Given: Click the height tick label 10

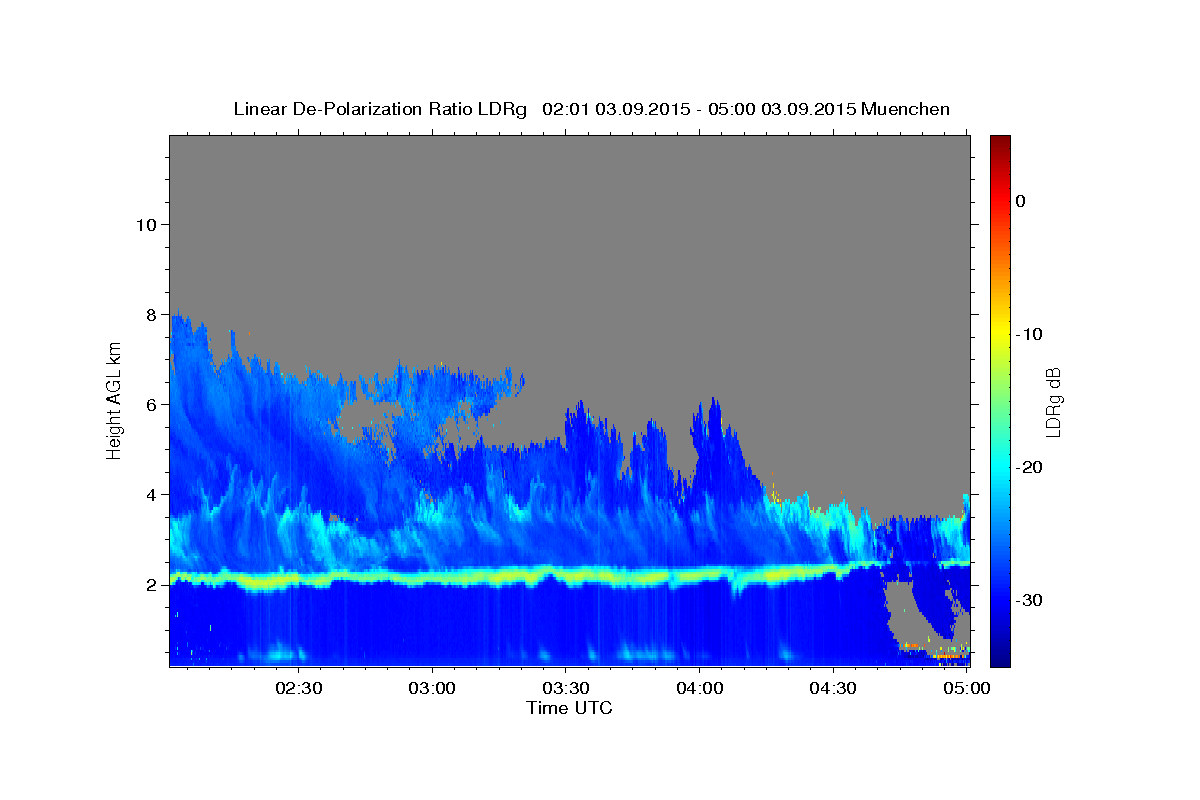Looking at the screenshot, I should (145, 224).
